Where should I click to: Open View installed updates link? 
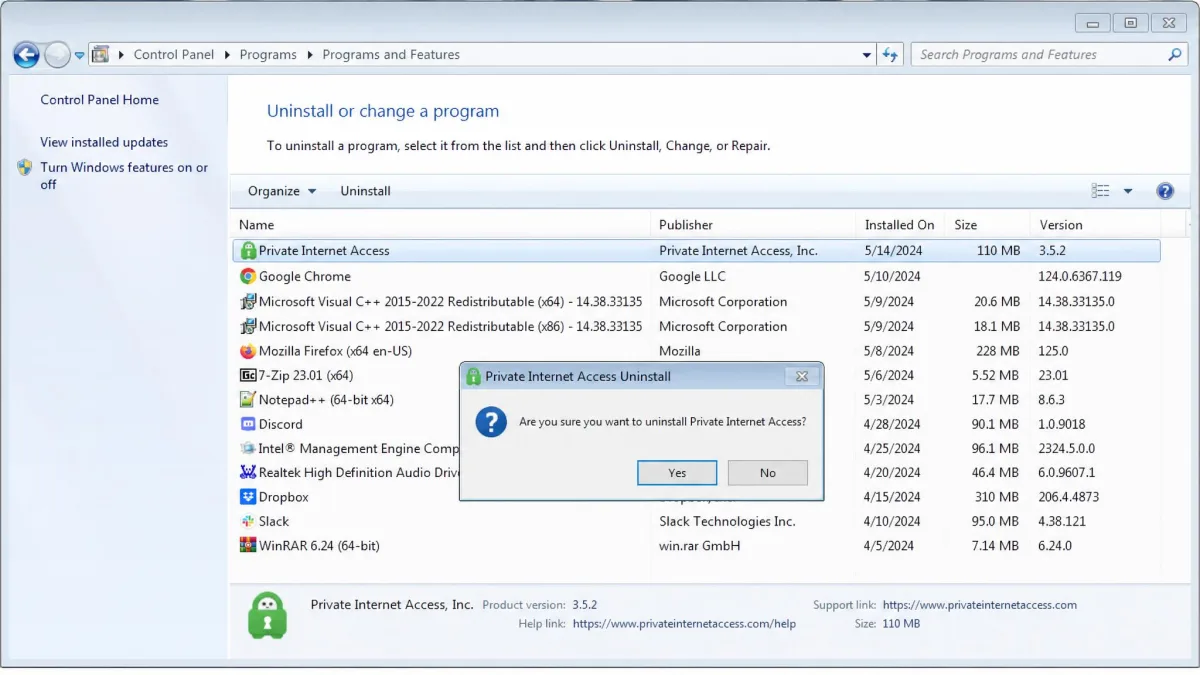coord(104,142)
